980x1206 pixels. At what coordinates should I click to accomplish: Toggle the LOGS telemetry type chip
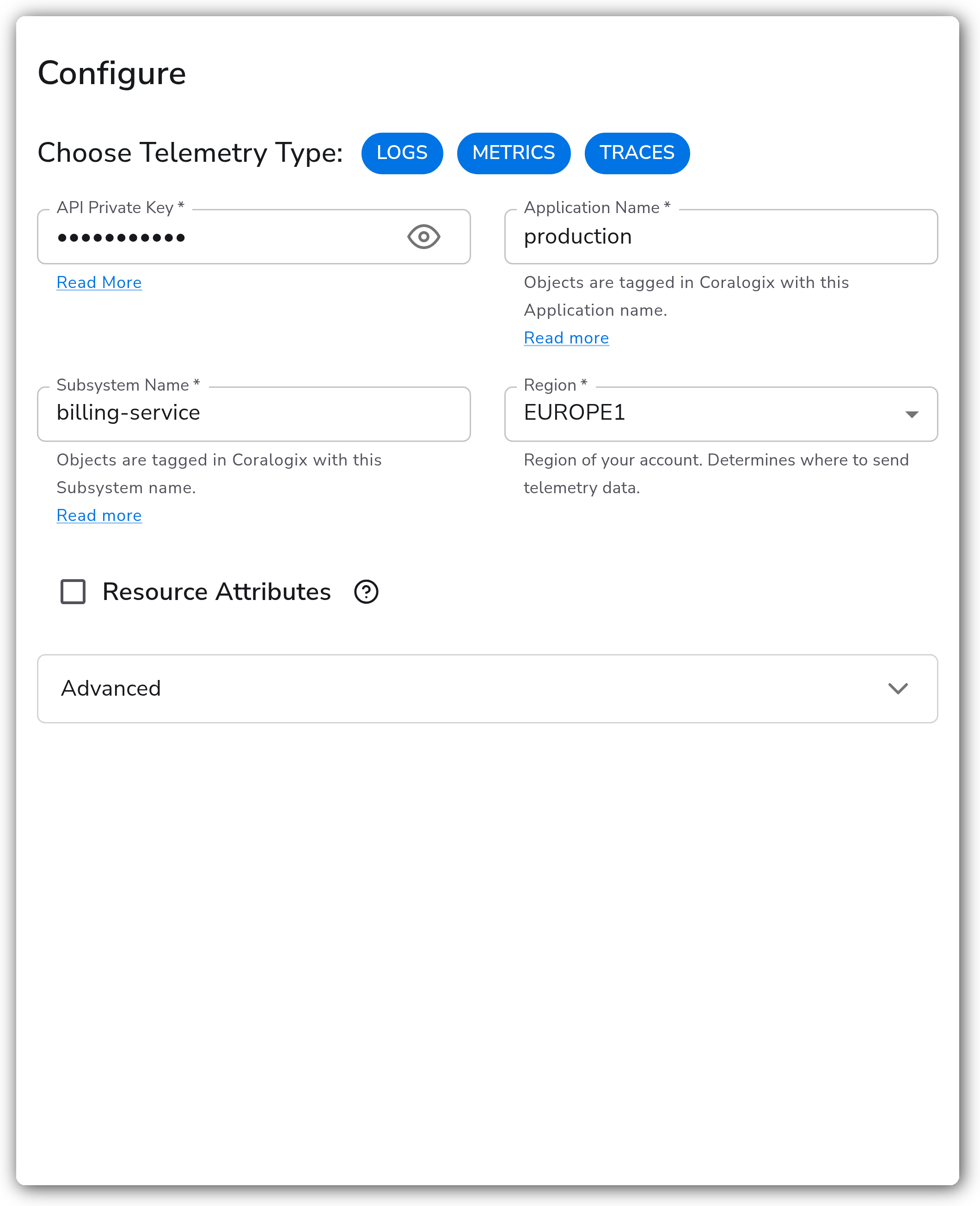(402, 153)
